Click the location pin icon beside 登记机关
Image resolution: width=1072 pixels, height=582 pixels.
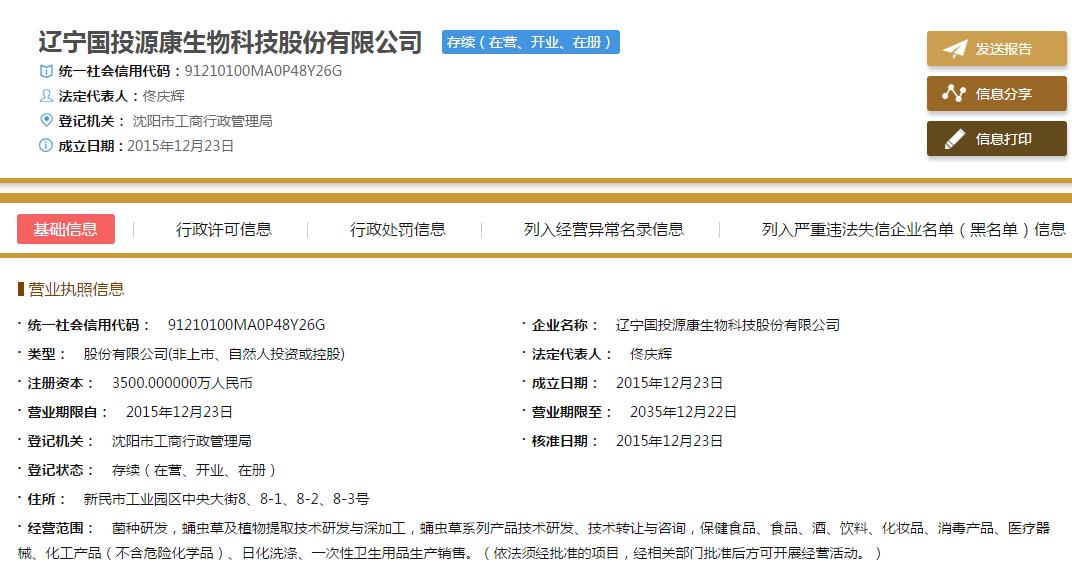click(x=45, y=121)
